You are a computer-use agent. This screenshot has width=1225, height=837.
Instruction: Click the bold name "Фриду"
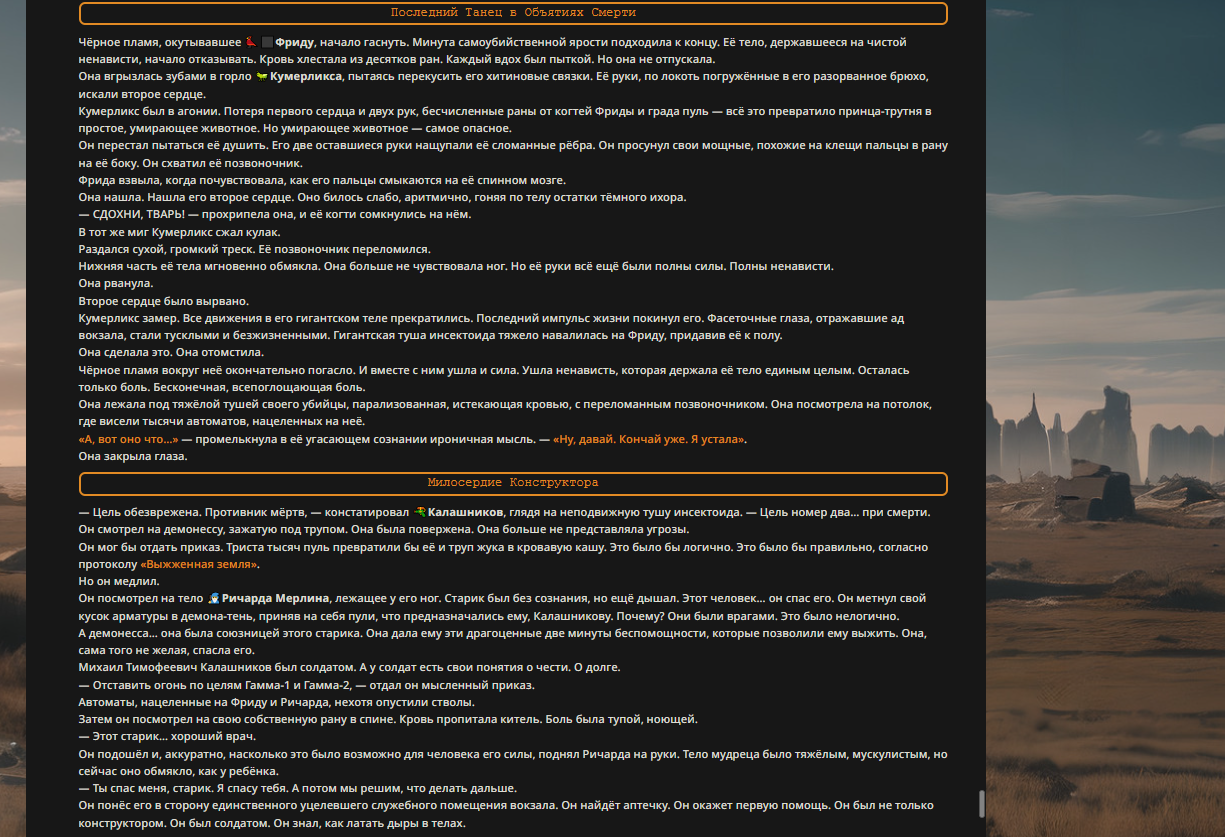[295, 42]
